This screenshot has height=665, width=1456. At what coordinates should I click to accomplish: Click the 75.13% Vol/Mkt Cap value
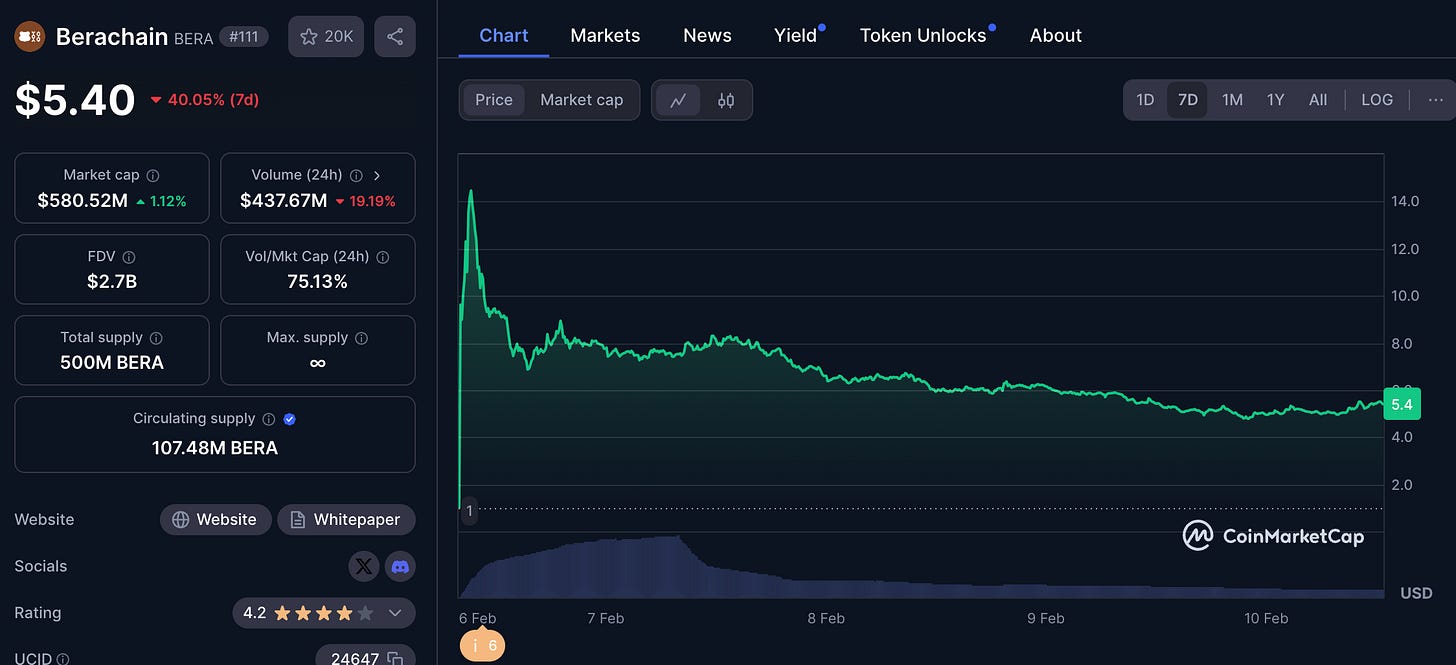tap(318, 282)
